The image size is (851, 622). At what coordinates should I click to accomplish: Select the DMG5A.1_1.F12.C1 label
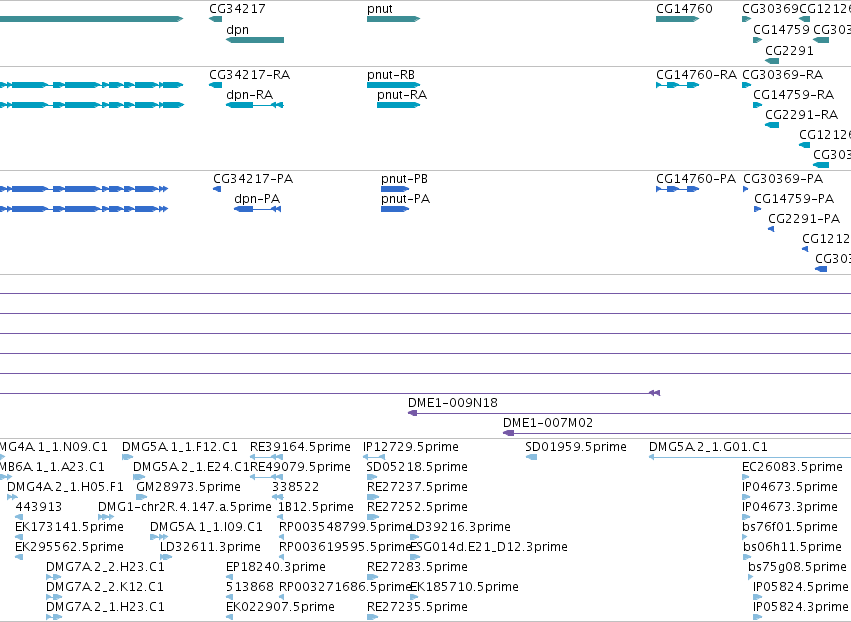(x=180, y=447)
